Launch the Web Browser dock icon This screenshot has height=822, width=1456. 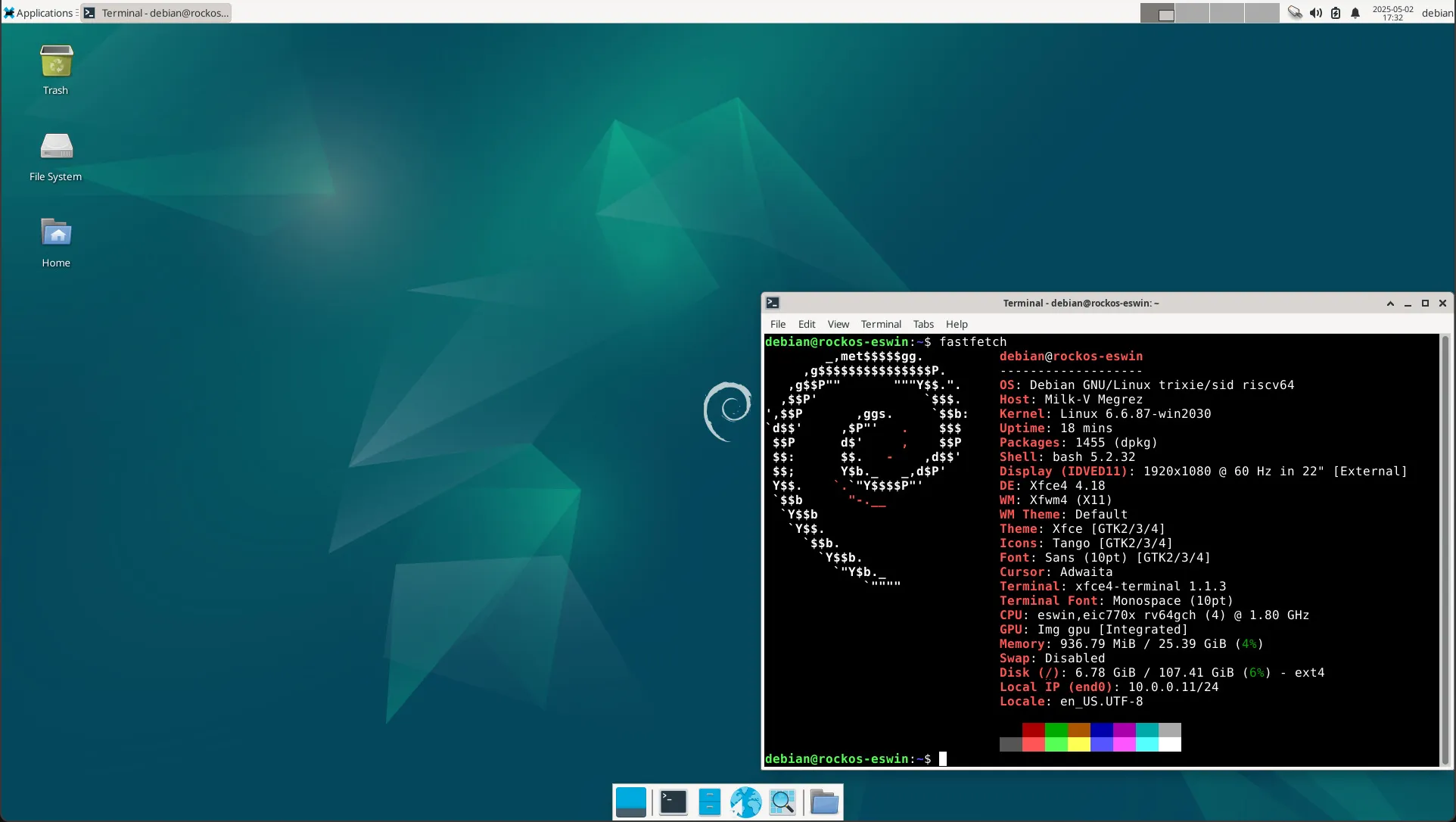click(745, 802)
